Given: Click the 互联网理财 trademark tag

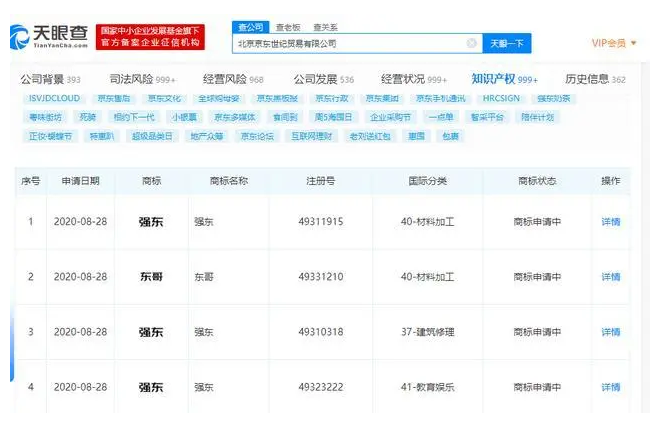Looking at the screenshot, I should click(x=311, y=136).
